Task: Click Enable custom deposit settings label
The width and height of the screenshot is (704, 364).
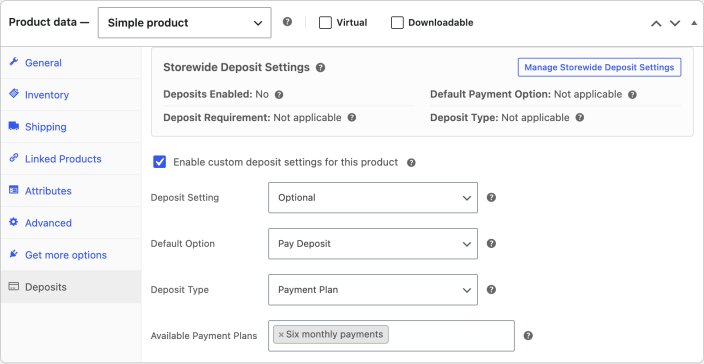Action: pyautogui.click(x=286, y=162)
